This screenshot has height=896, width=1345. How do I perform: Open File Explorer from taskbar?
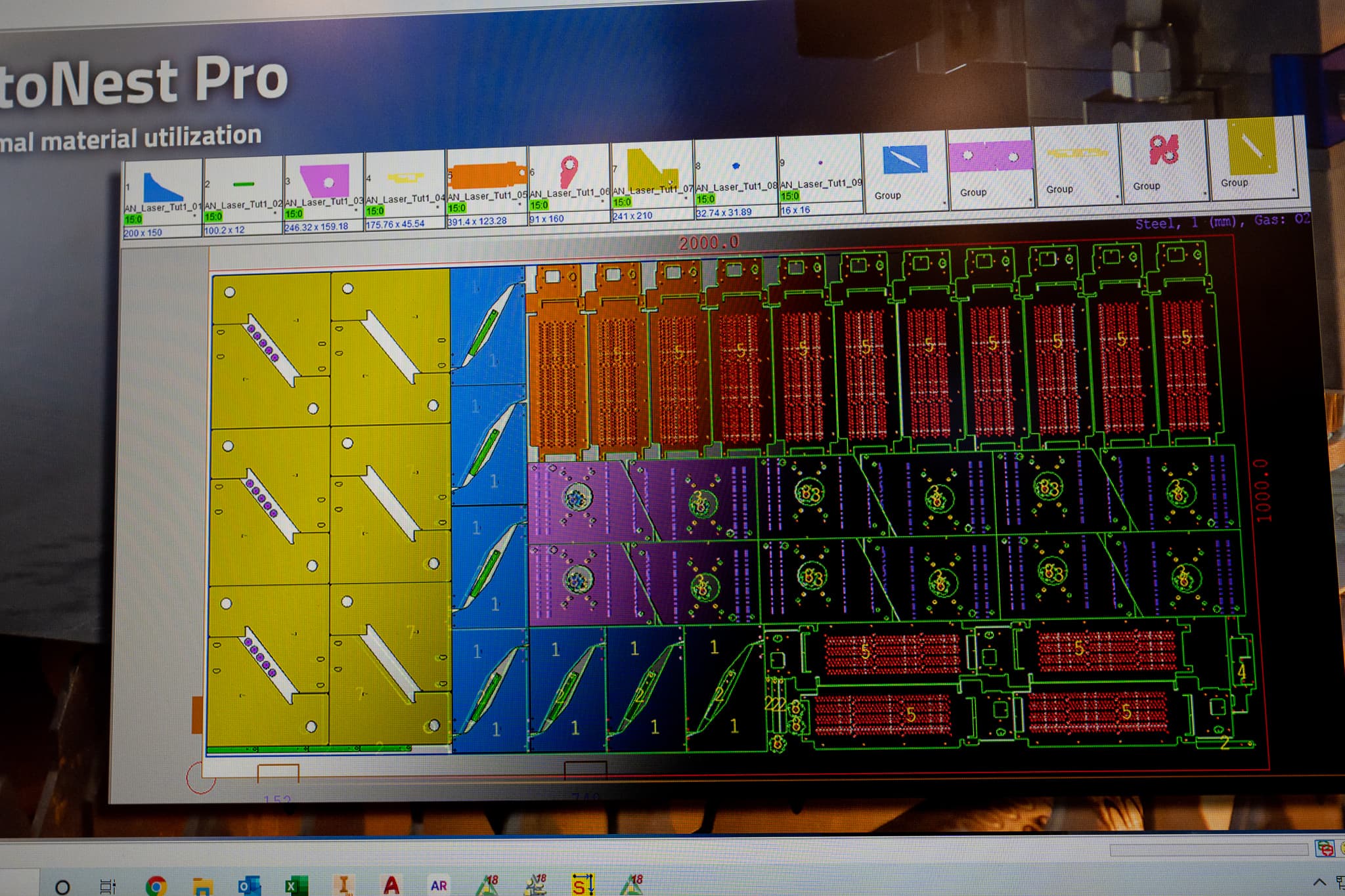coord(203,886)
